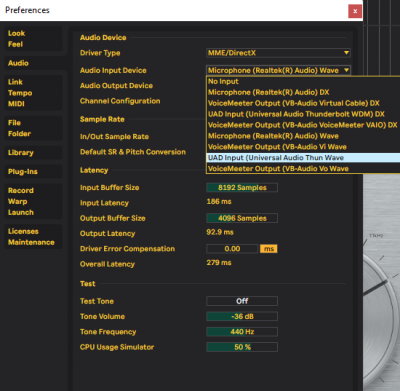Select UAD Input (Universal Audio Thun Wave
This screenshot has width=400, height=391.
tap(303, 158)
